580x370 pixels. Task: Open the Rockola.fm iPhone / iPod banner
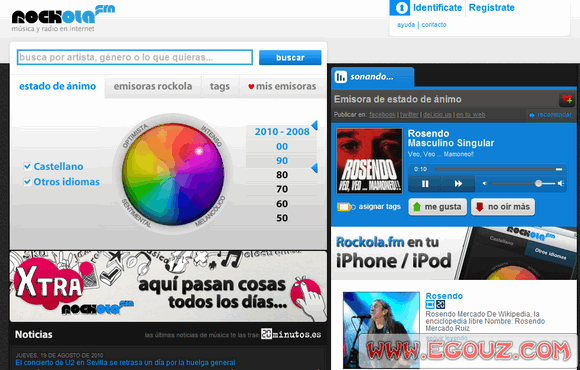pos(453,253)
